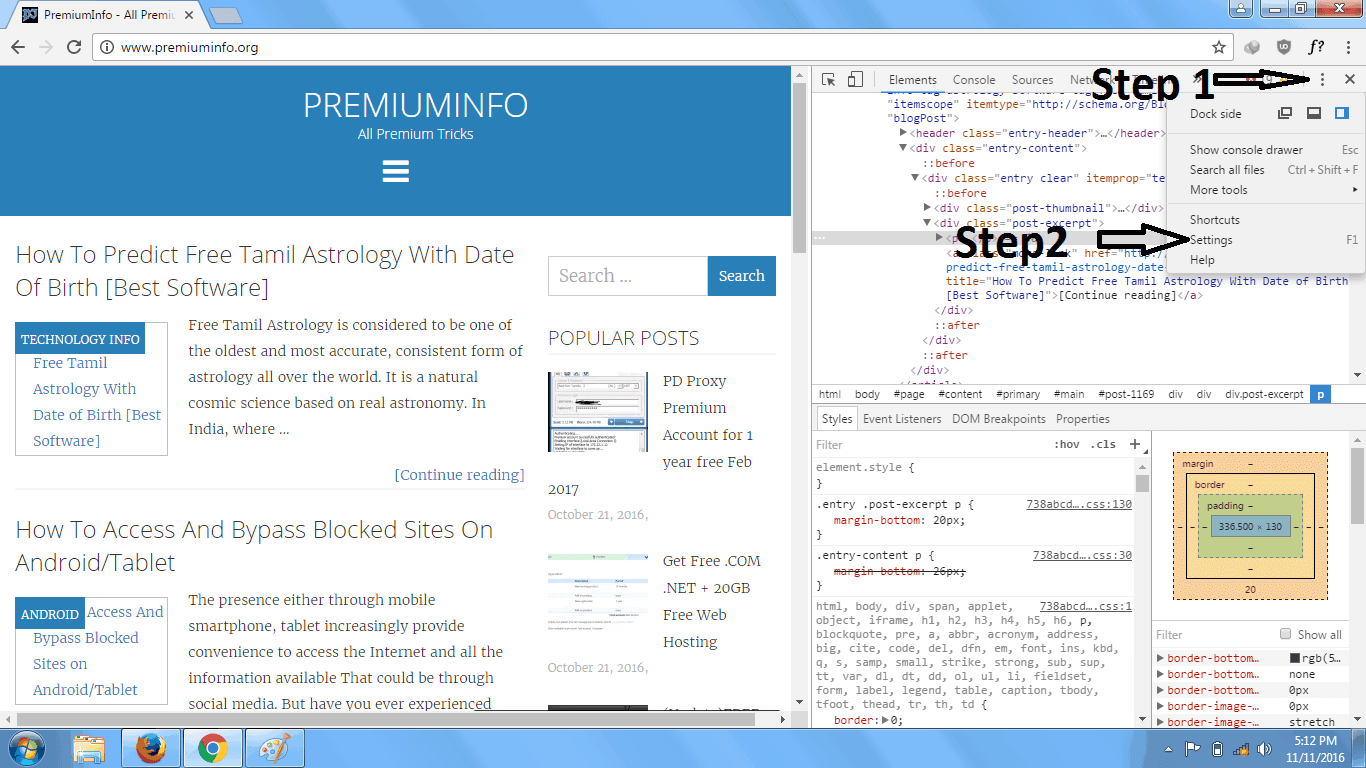
Task: Open the first Continue reading link
Action: tap(459, 475)
